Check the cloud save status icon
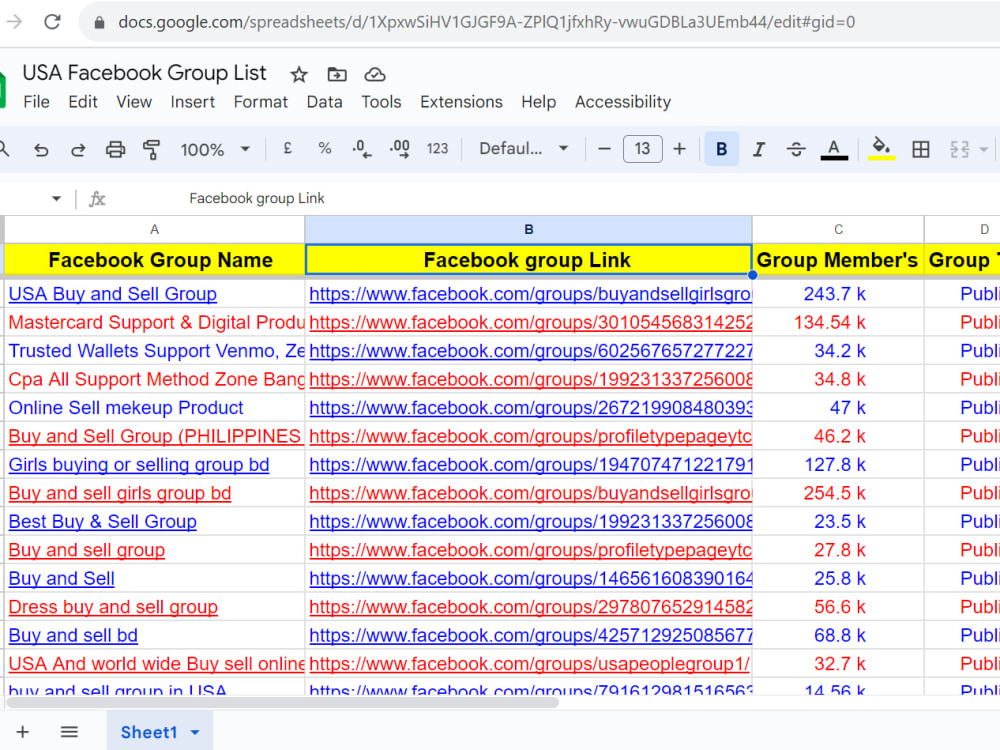Image resolution: width=1000 pixels, height=750 pixels. [374, 75]
